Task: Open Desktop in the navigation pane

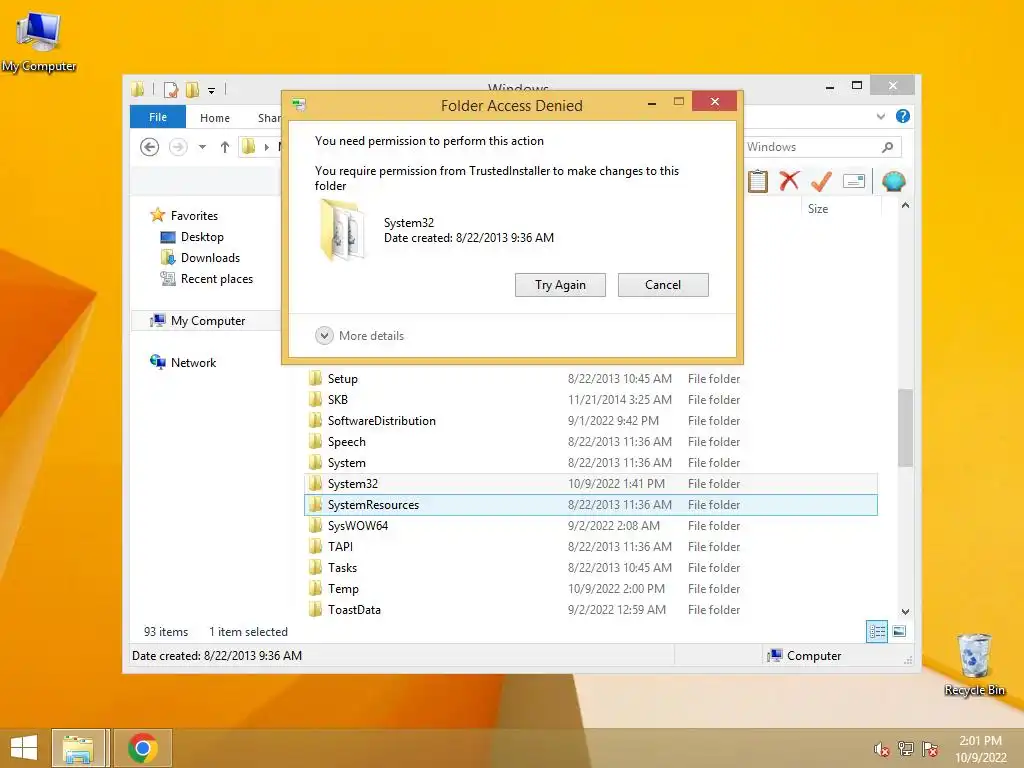Action: click(x=202, y=236)
